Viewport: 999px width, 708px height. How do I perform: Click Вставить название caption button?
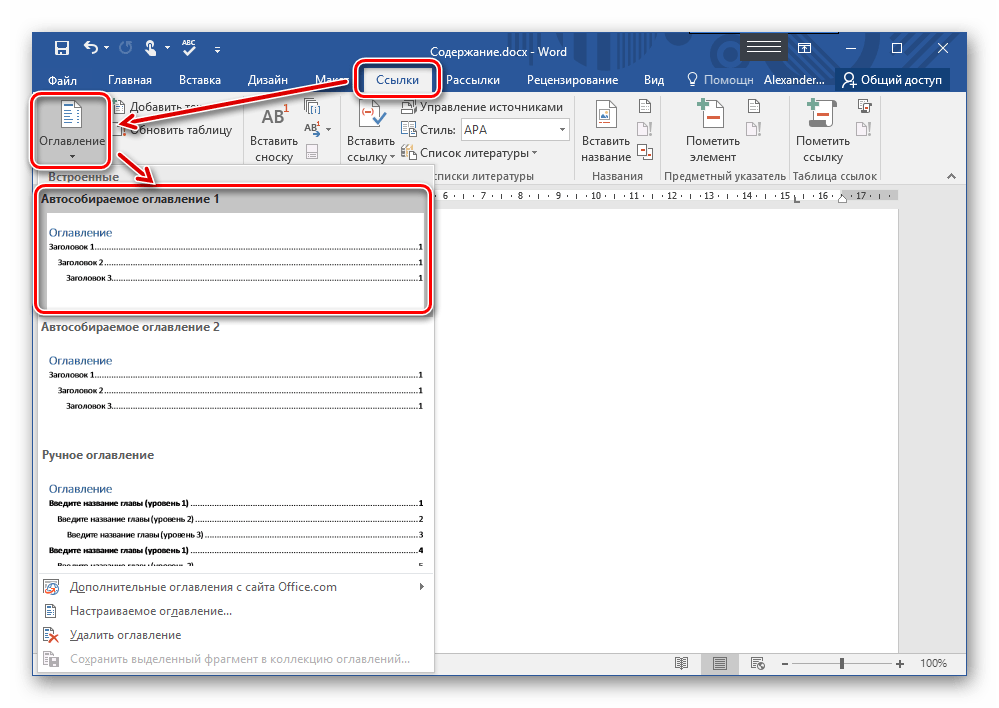(x=606, y=133)
